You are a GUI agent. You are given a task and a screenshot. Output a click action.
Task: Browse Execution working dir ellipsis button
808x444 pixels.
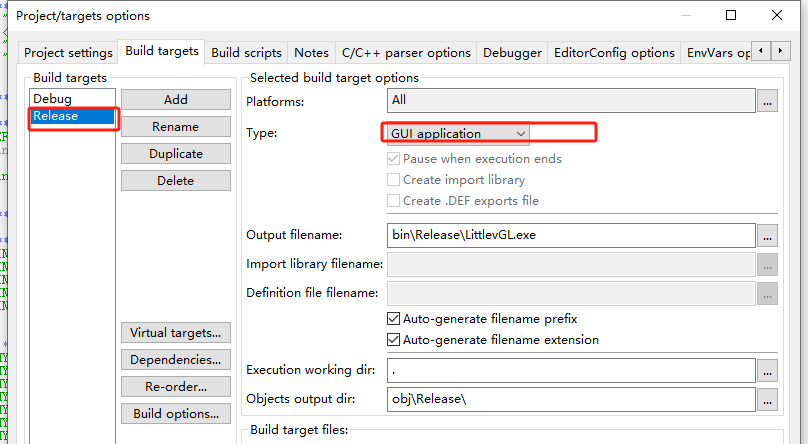tap(767, 371)
